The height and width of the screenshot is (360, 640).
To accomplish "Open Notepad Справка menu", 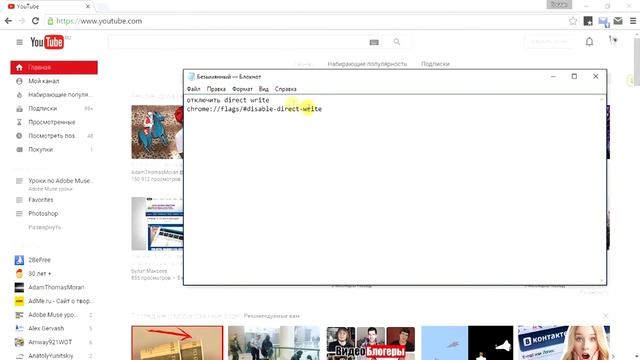I will (x=285, y=89).
